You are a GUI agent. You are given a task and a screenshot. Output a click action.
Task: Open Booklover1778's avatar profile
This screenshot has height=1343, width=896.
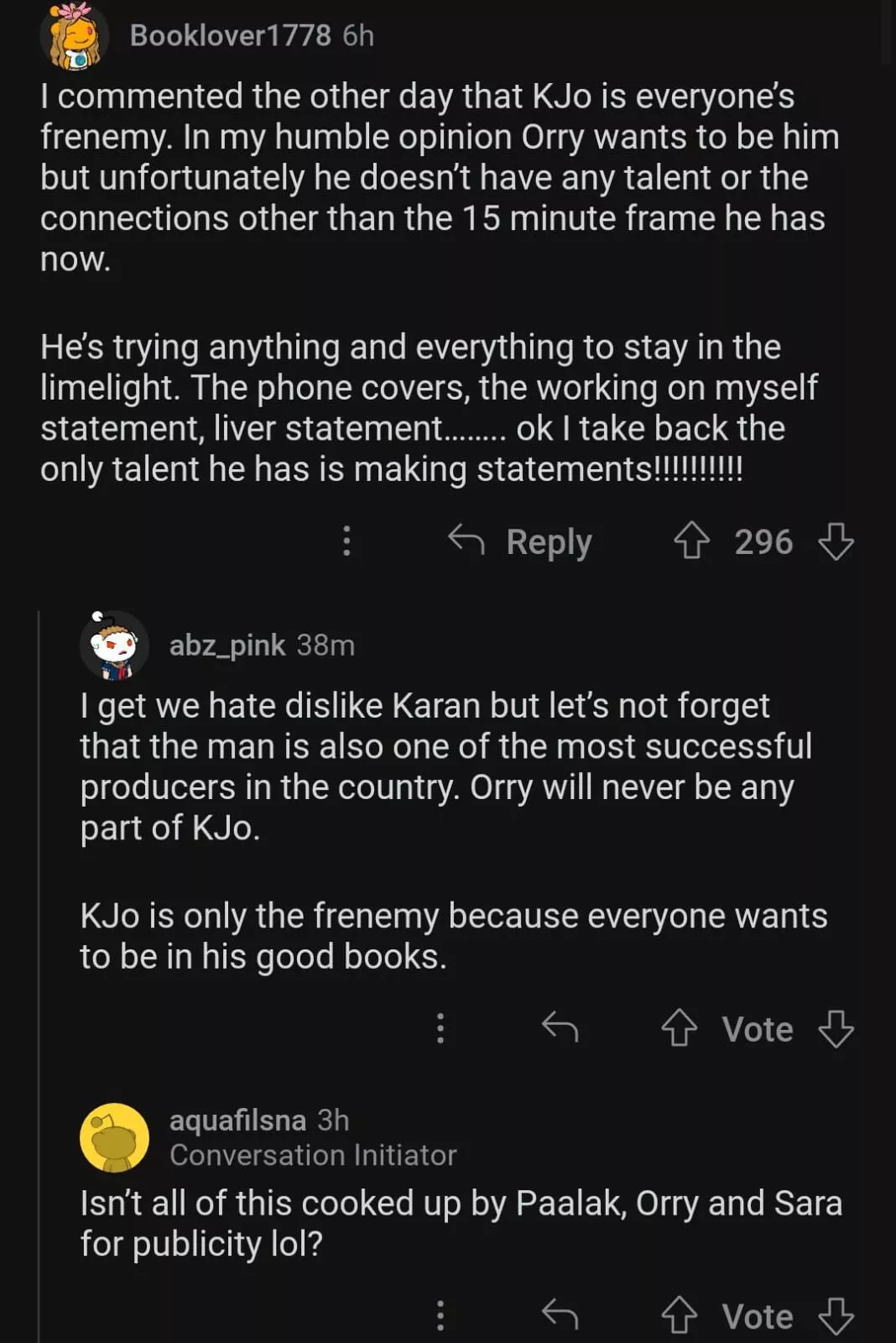(74, 35)
